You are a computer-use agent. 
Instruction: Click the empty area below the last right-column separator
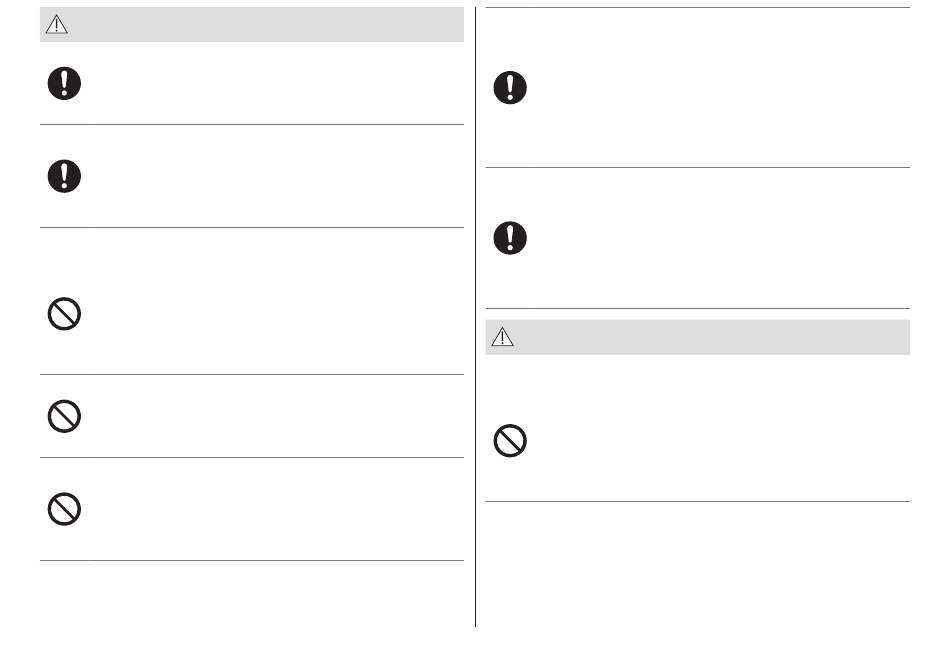tap(697, 564)
